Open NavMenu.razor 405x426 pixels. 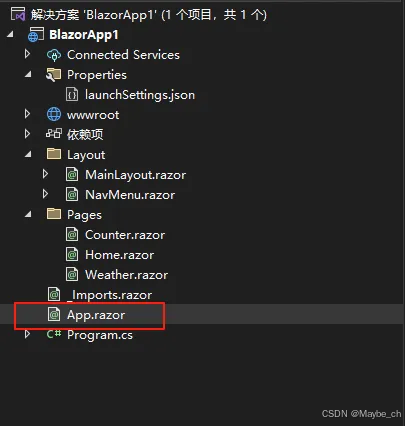point(130,195)
